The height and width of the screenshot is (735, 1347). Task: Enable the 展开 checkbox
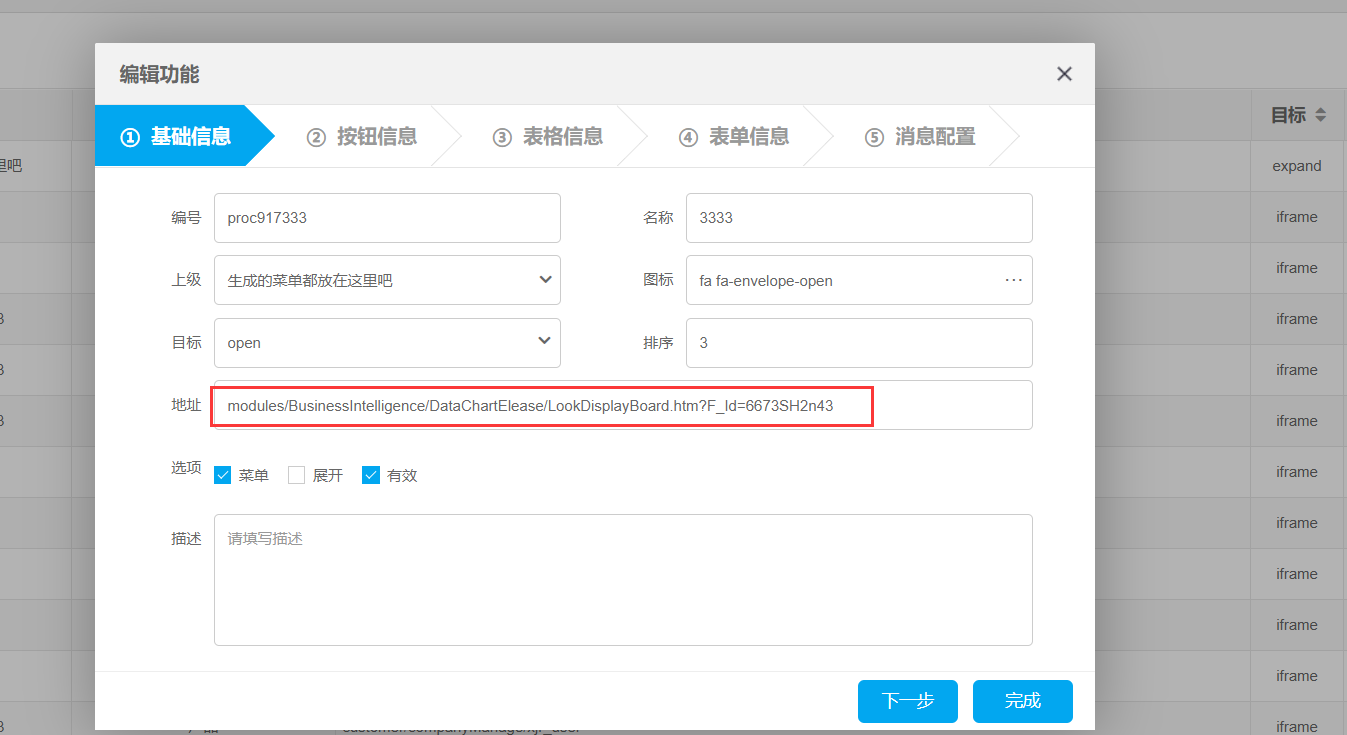297,475
